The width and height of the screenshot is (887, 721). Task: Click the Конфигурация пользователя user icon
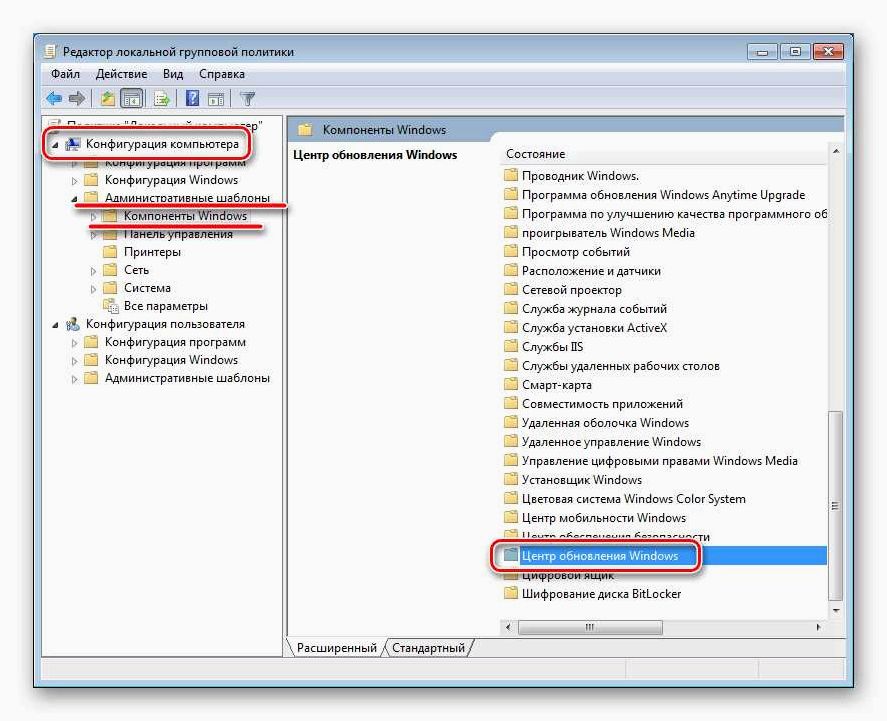[72, 324]
